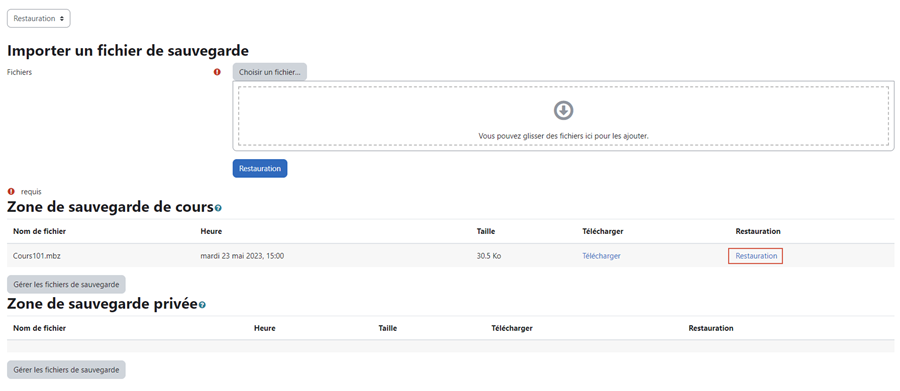This screenshot has width=900, height=391.
Task: Open help icon for Zone de sauvegarde privée
Action: [202, 305]
